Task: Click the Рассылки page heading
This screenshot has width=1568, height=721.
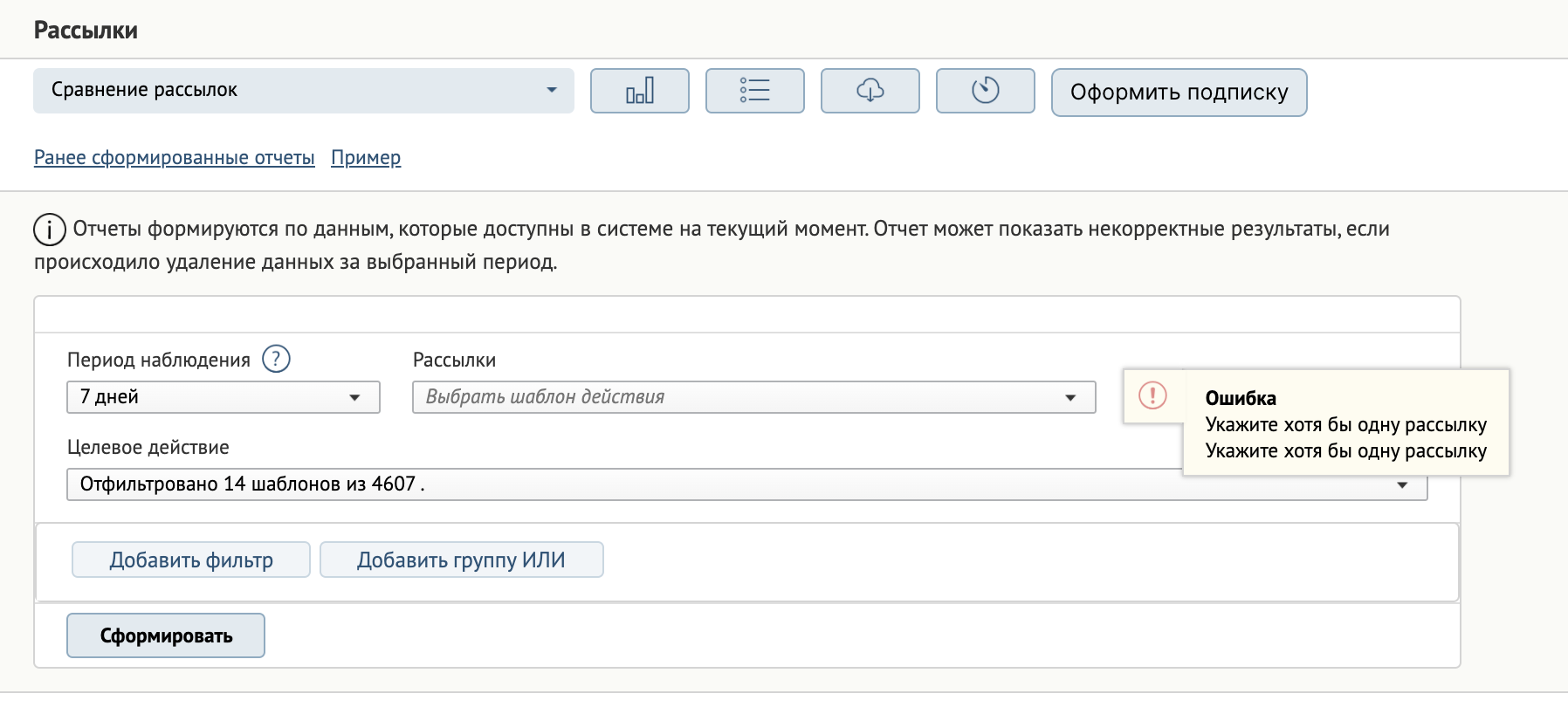Action: click(x=86, y=31)
